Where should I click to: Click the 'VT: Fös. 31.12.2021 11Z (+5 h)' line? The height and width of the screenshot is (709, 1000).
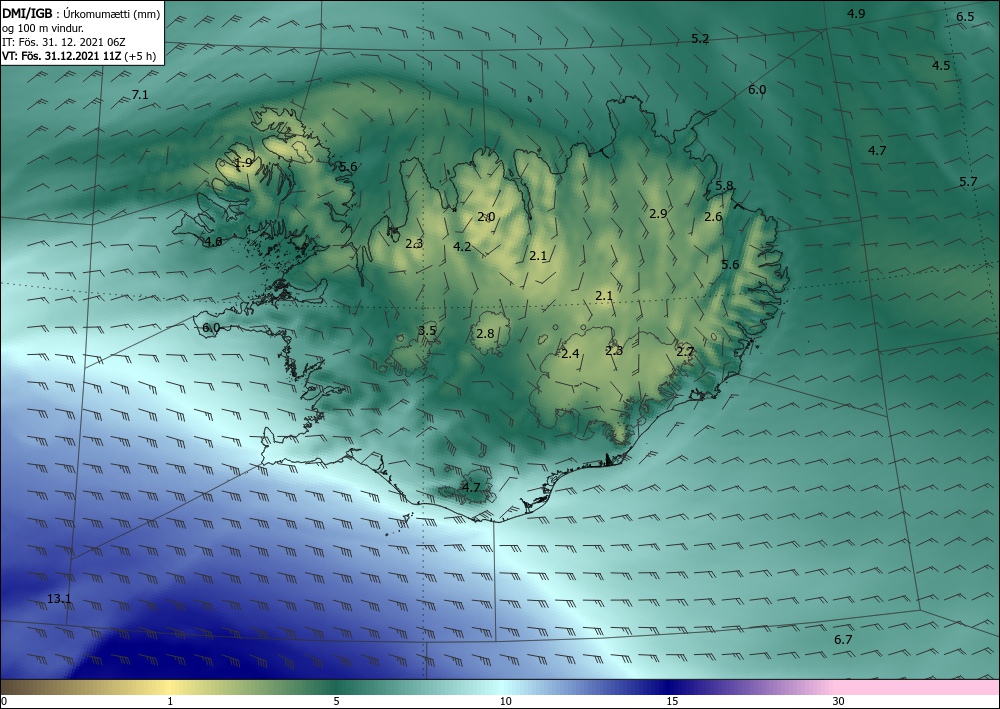tap(77, 56)
